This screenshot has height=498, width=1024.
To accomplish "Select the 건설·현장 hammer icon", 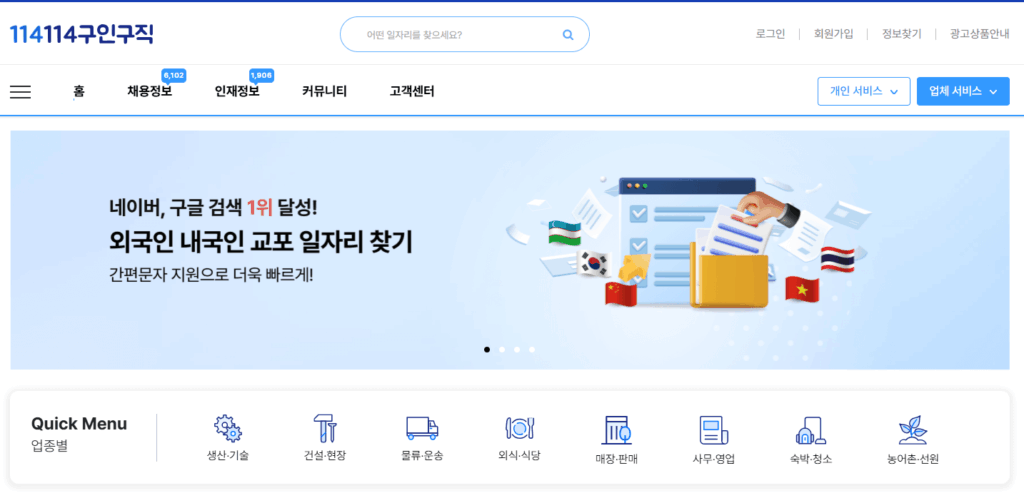I will coord(325,428).
